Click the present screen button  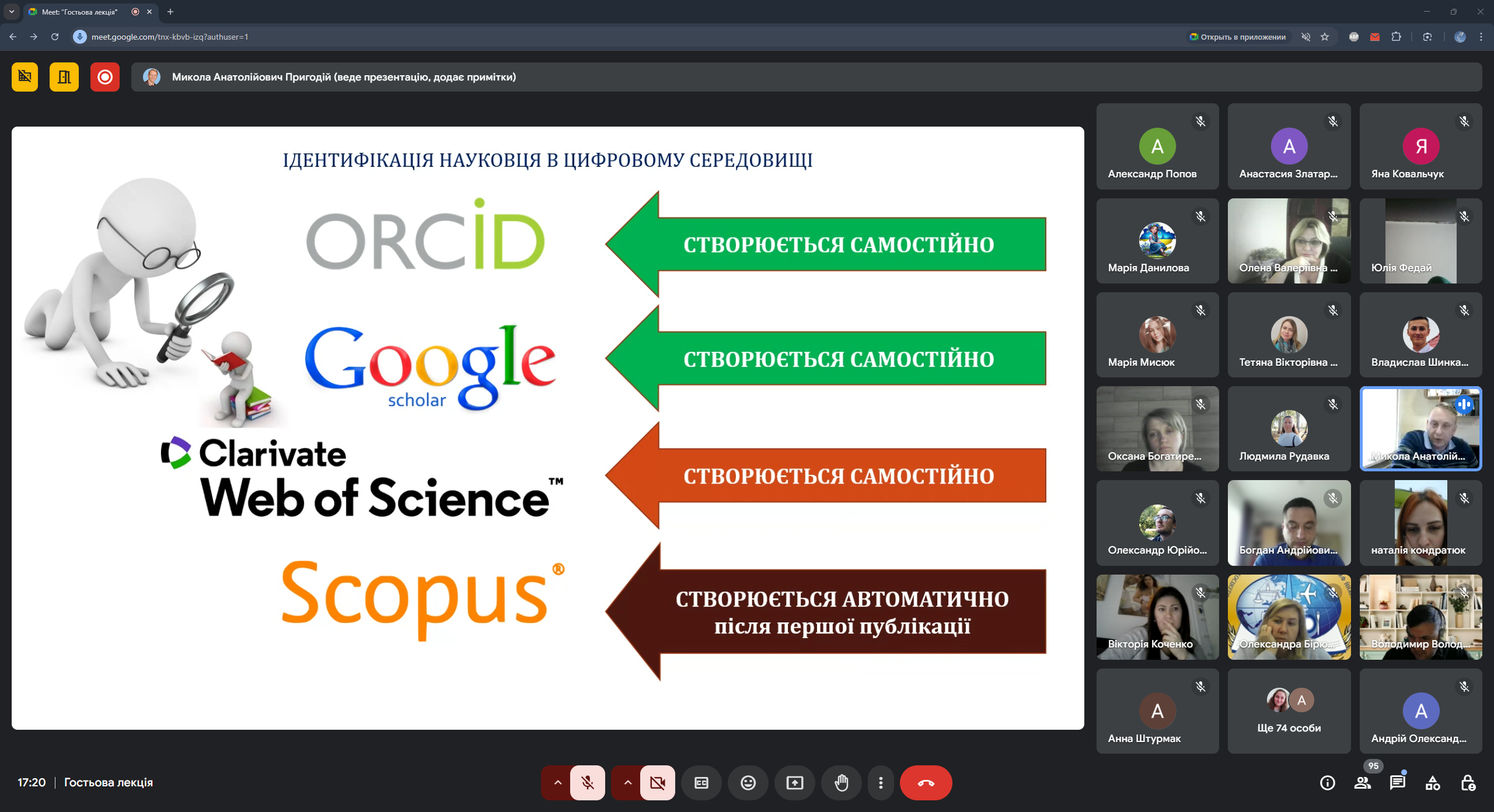(795, 783)
